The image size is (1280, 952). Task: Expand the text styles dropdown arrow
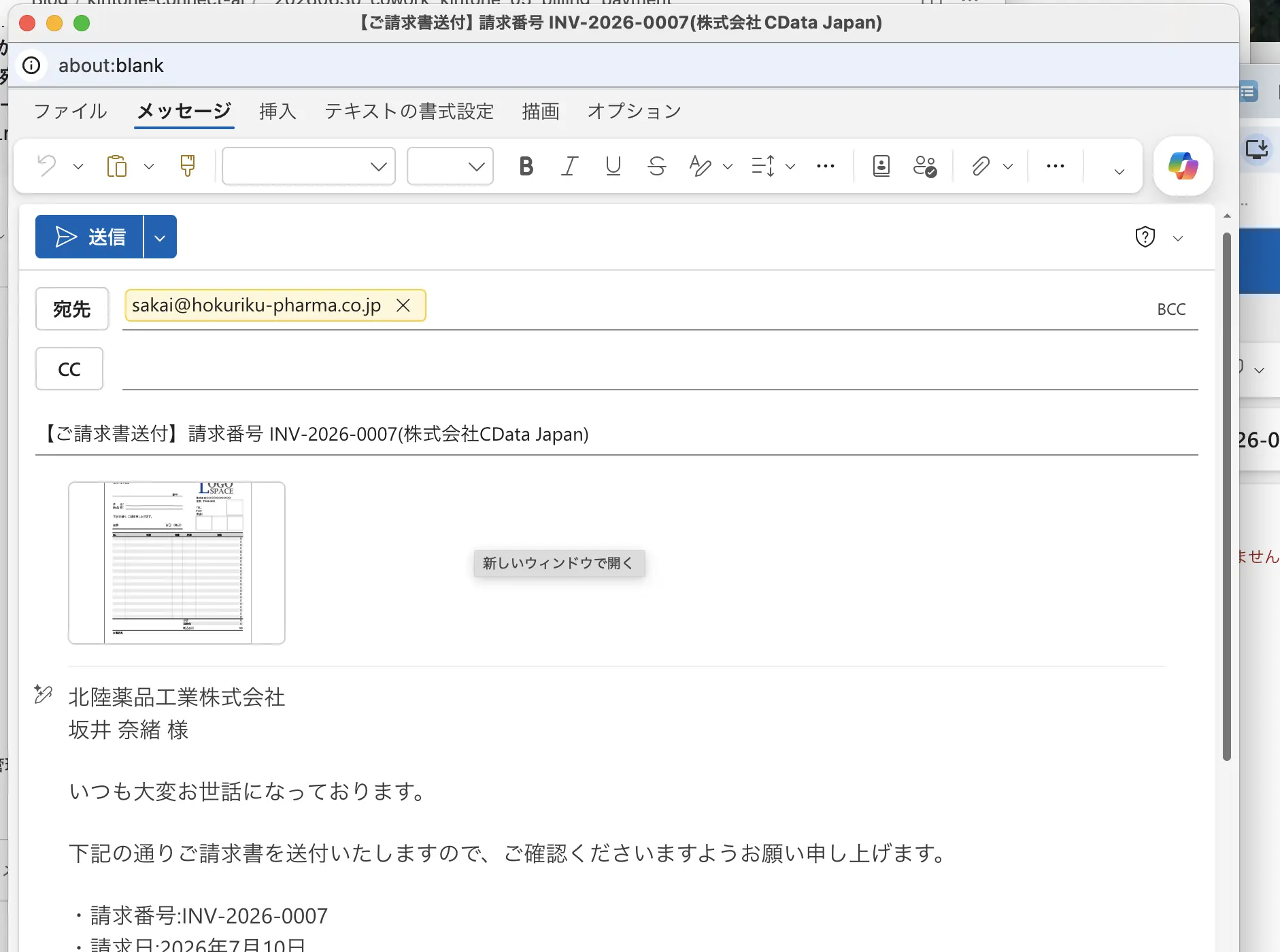click(x=728, y=167)
